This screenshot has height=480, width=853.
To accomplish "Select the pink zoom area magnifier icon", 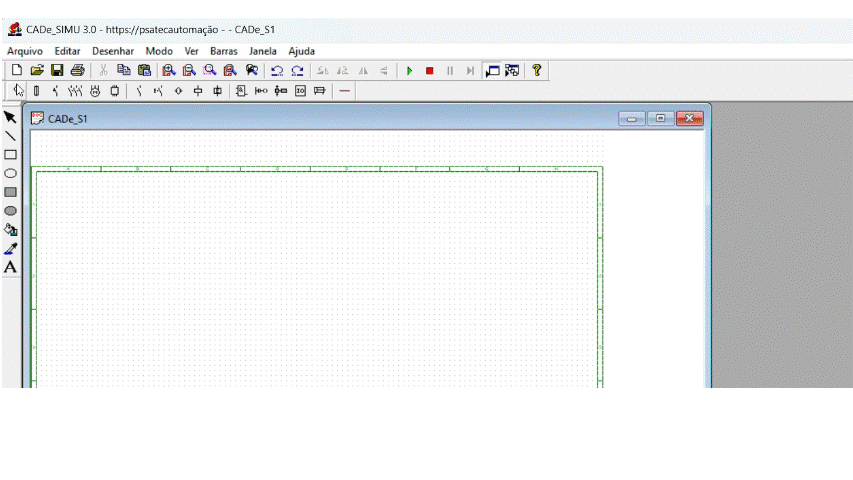I will coord(209,71).
